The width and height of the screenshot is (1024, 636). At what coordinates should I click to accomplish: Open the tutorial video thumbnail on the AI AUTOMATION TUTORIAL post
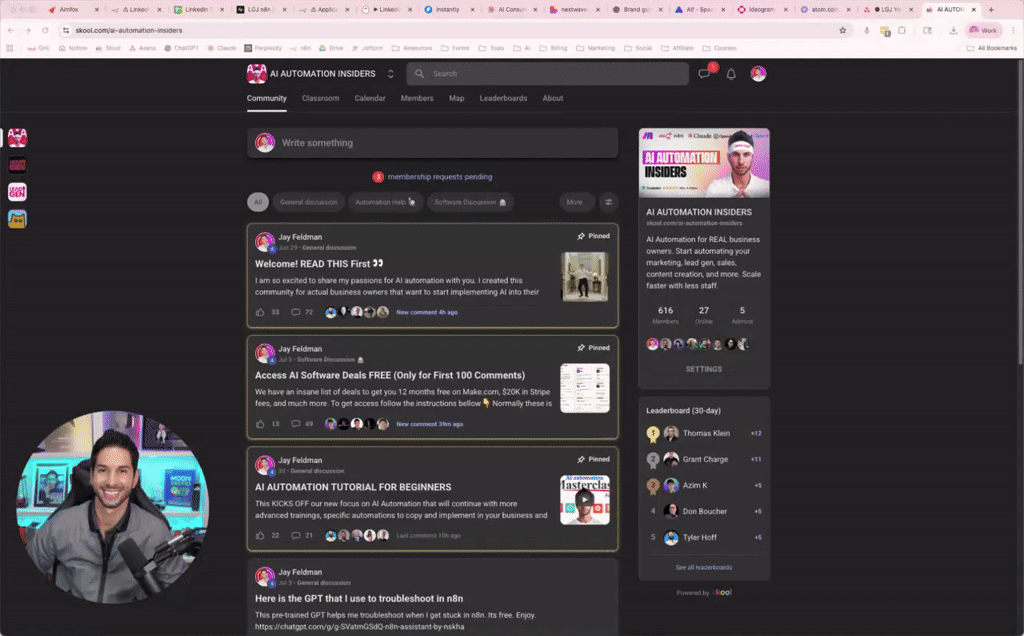coord(584,500)
